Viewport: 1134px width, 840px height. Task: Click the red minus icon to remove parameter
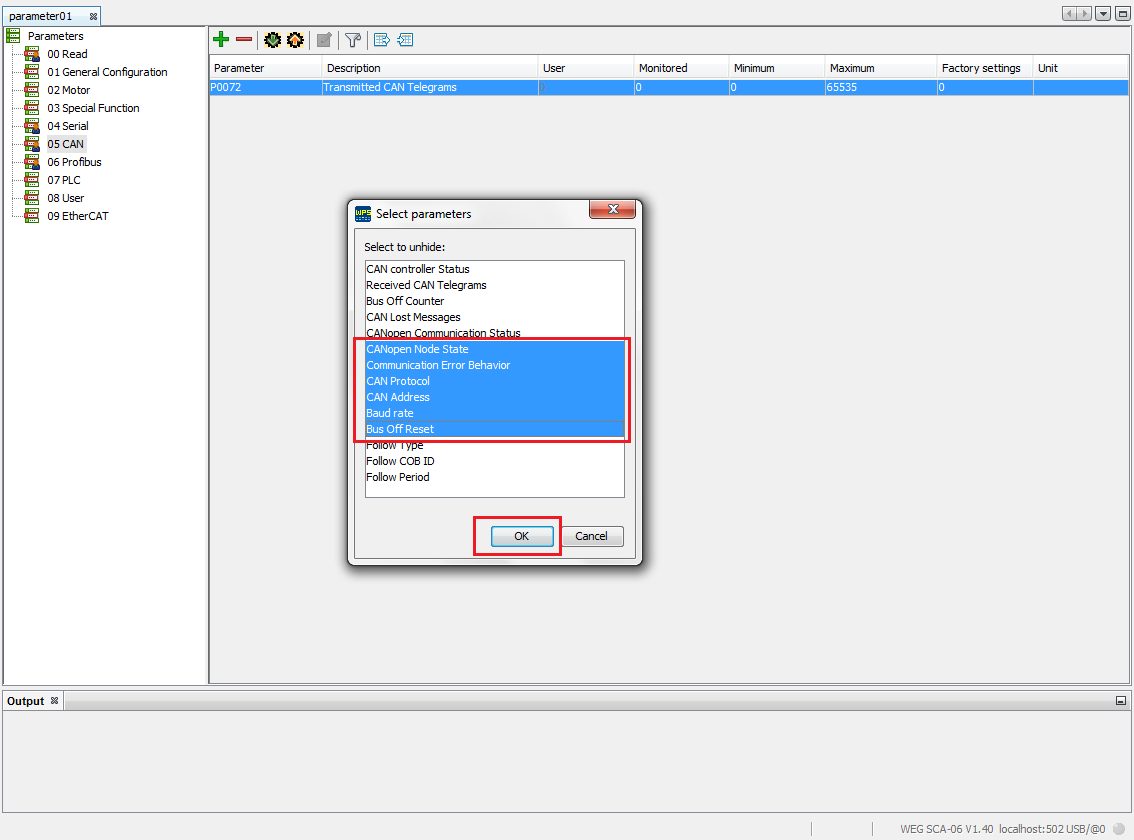243,40
